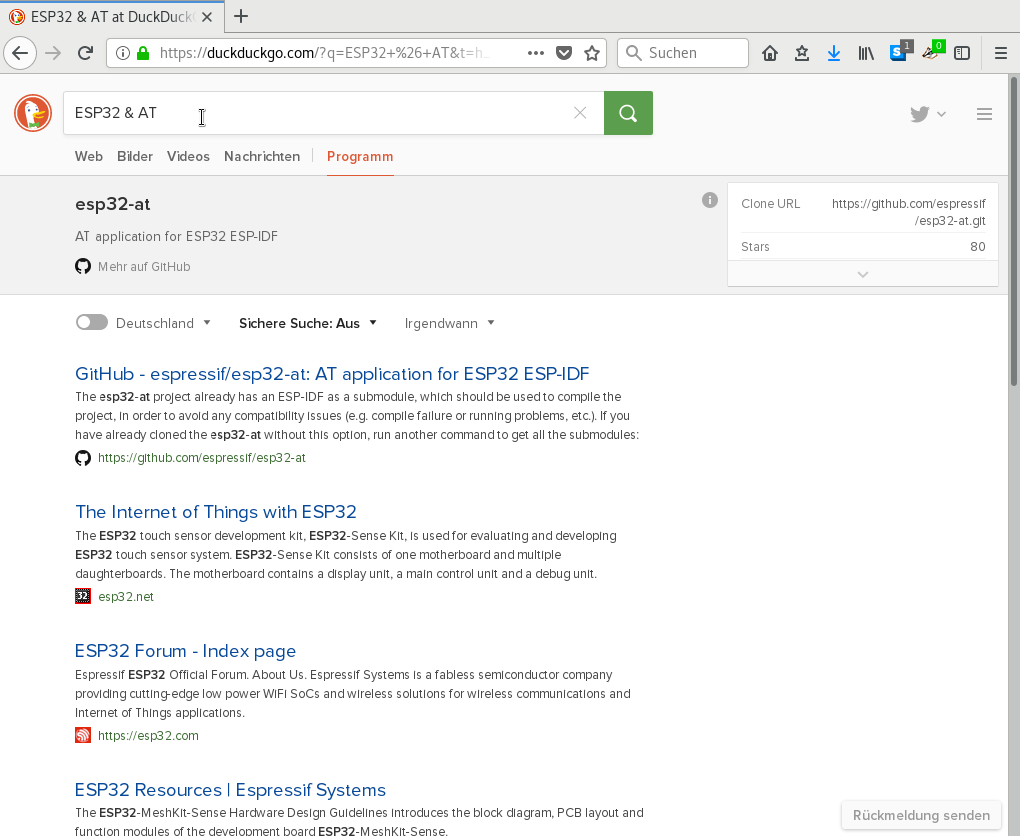Screen dimensions: 1020x836
Task: Open the Sichere Suche: Aus dropdown
Action: click(308, 323)
